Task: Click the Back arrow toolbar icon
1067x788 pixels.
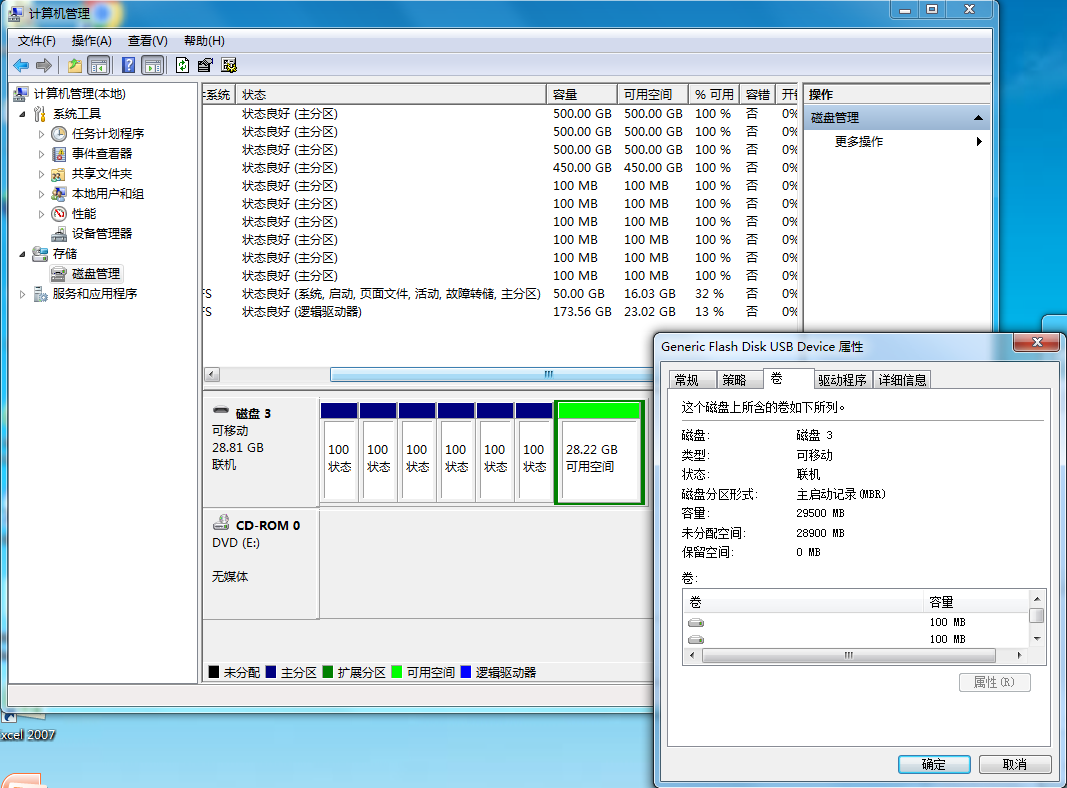Action: coord(21,65)
